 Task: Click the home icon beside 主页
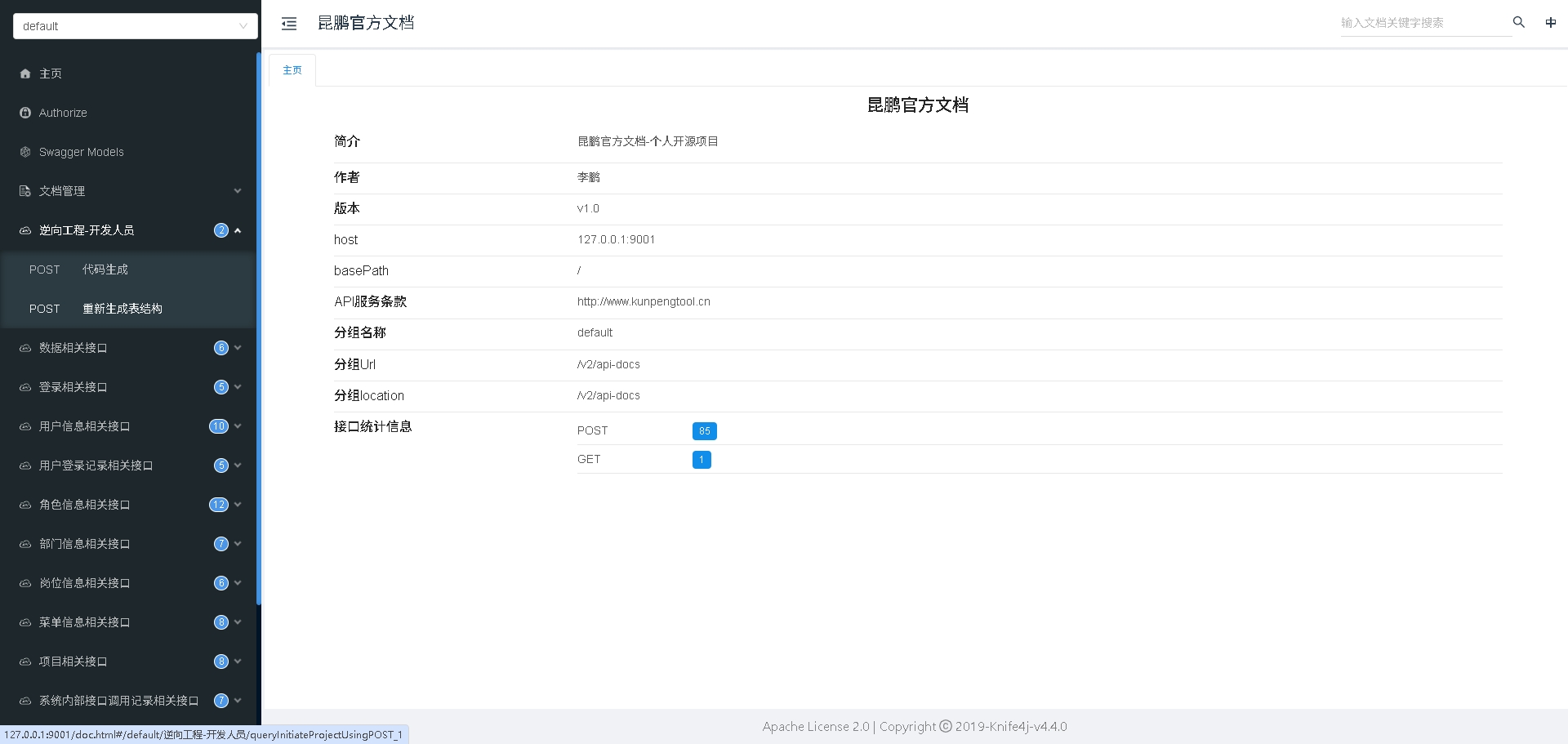25,74
